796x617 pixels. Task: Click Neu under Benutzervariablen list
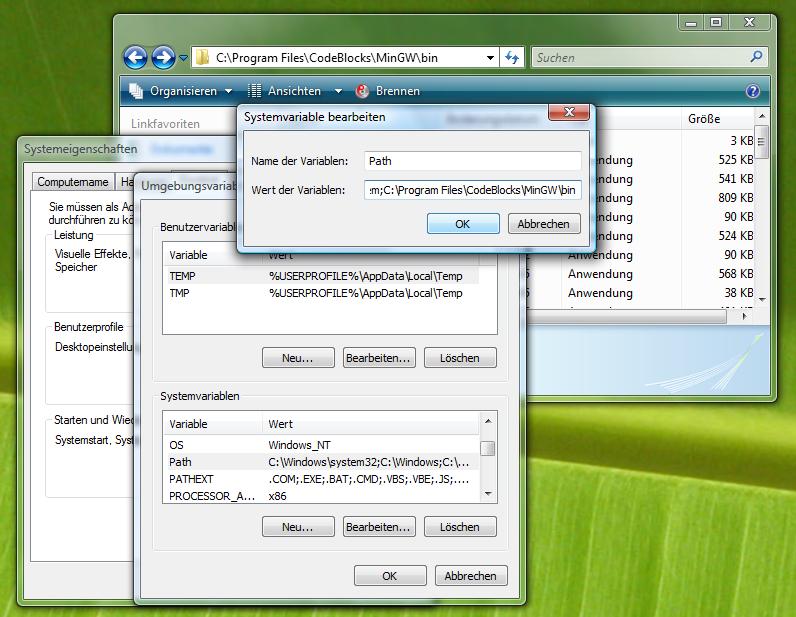[297, 357]
